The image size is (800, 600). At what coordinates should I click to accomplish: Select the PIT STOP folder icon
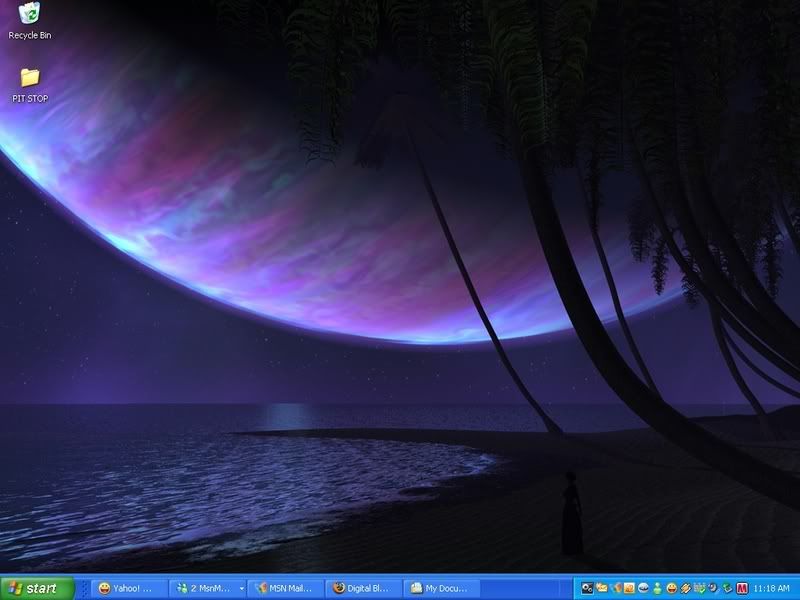30,78
